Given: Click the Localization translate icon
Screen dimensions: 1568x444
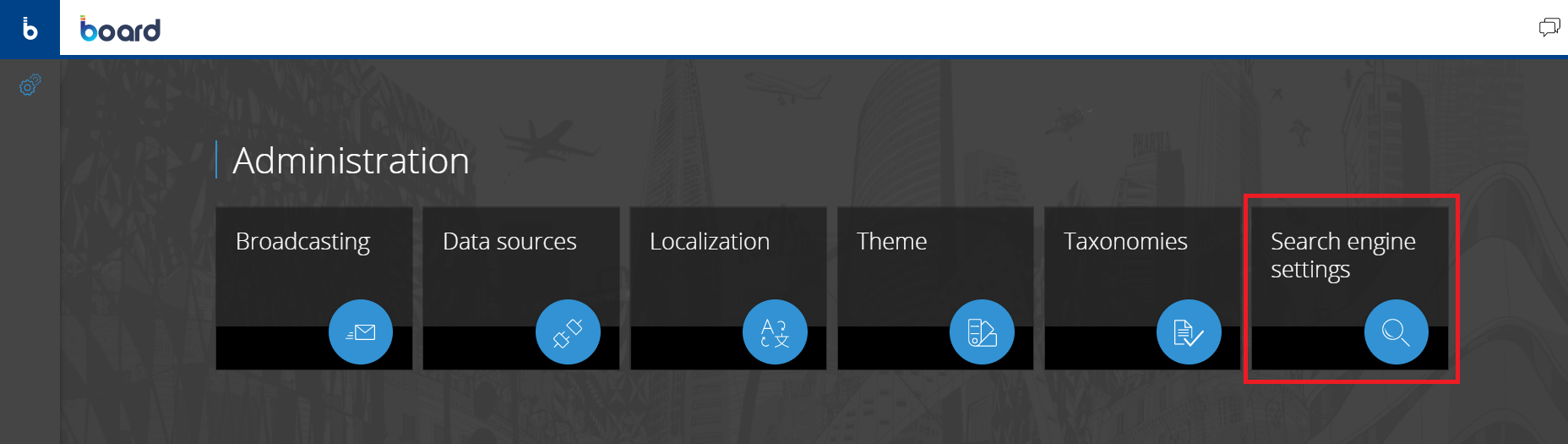Looking at the screenshot, I should tap(775, 332).
